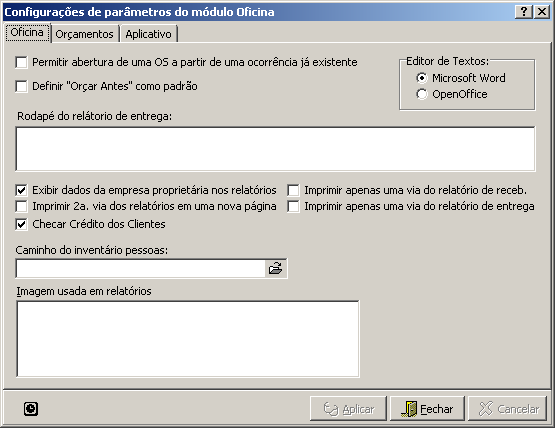Screen dimensions: 555x428
Task: Switch to the Orçamentos tab
Action: [84, 34]
